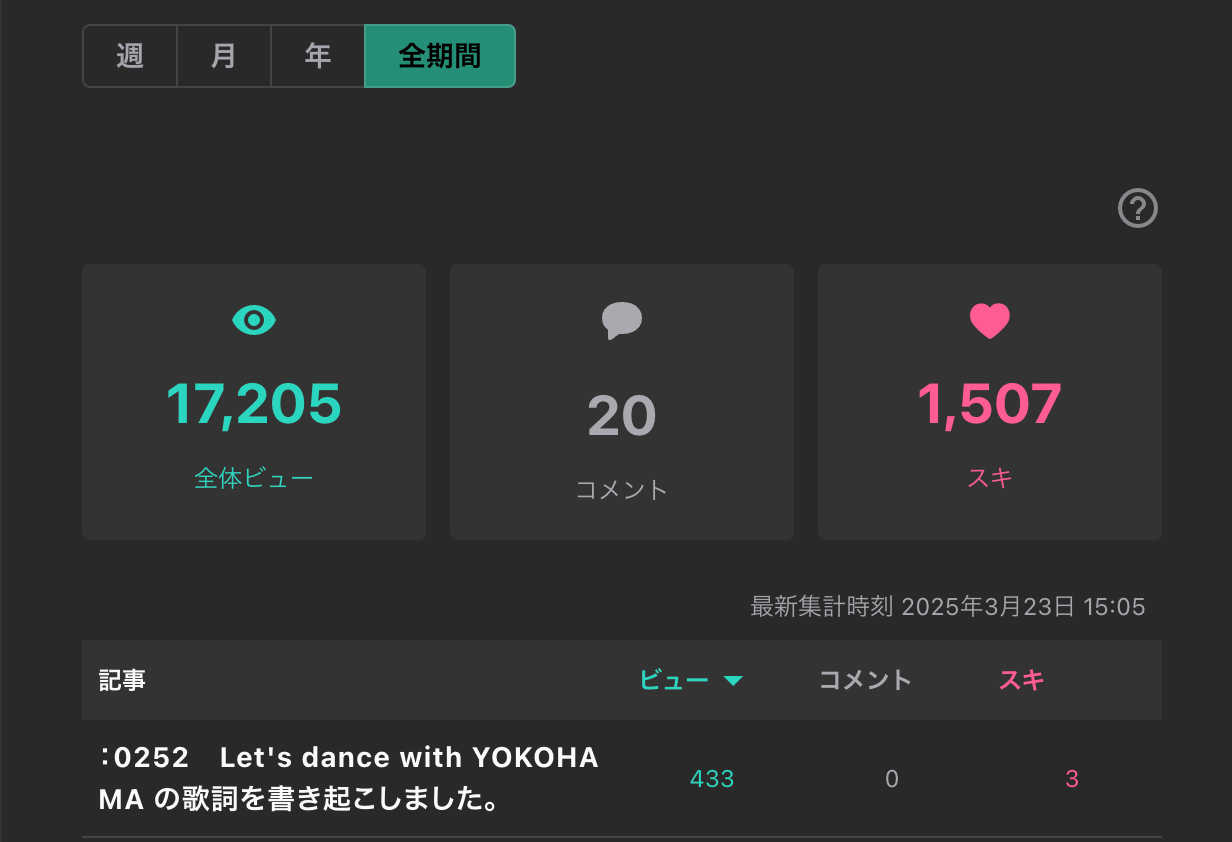This screenshot has height=842, width=1232.
Task: Show stats for 年 (year) tab
Action: click(318, 56)
